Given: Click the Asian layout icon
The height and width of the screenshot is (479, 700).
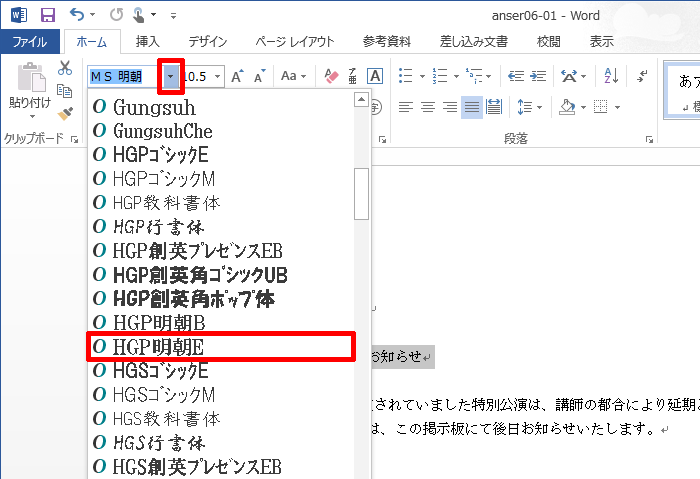Looking at the screenshot, I should pos(569,76).
